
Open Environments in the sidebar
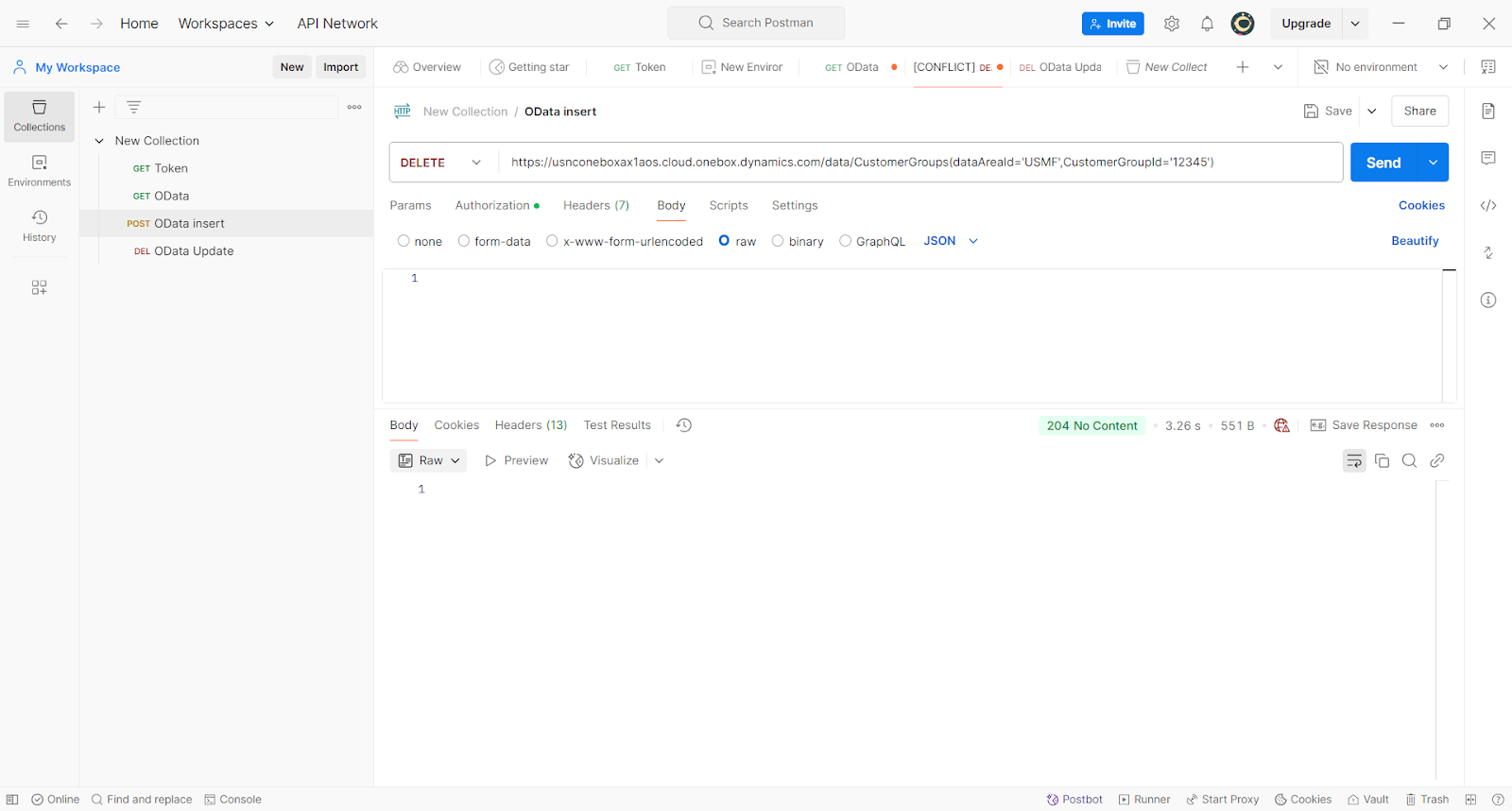pos(40,171)
